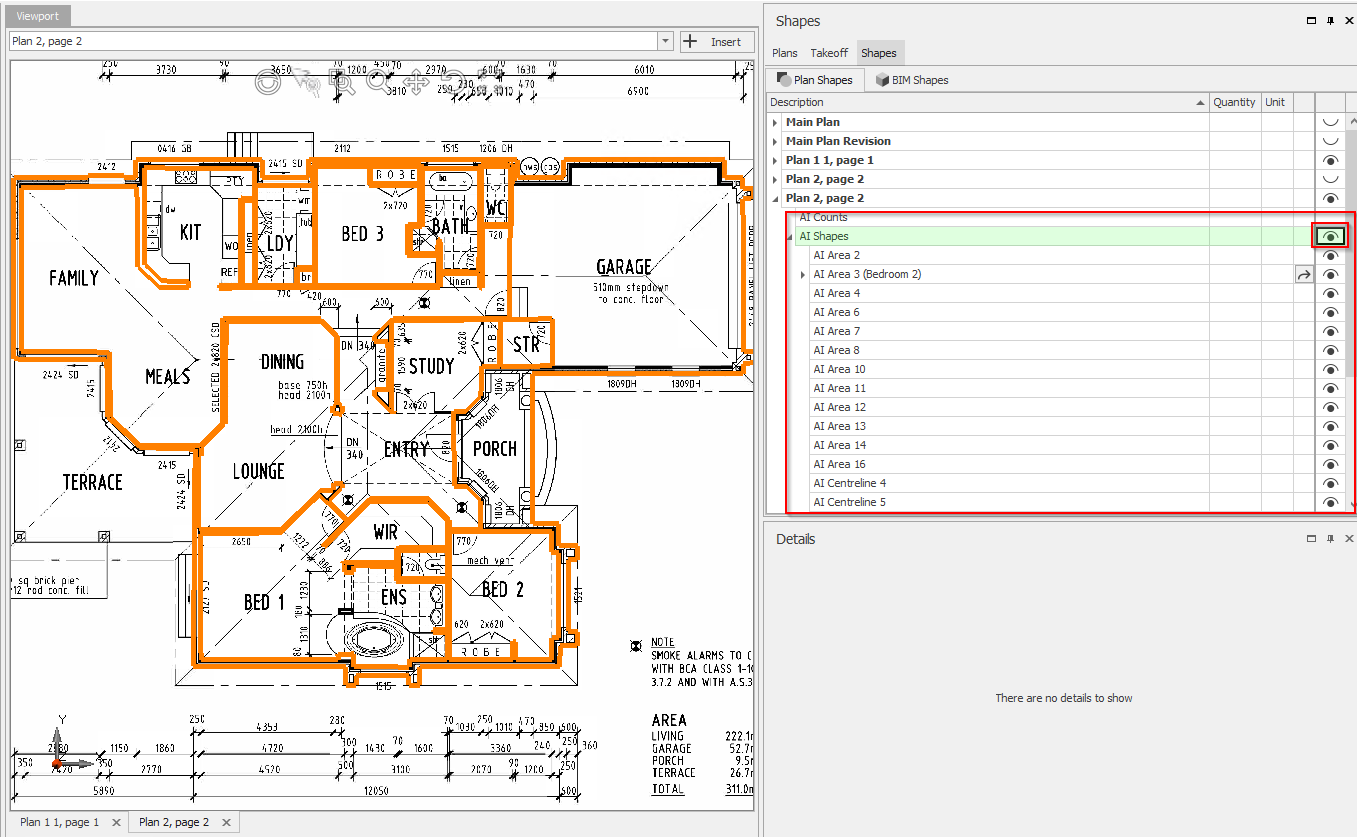This screenshot has width=1357, height=837.
Task: Activate the pointer select tool in viewport toolbar
Action: (x=306, y=82)
